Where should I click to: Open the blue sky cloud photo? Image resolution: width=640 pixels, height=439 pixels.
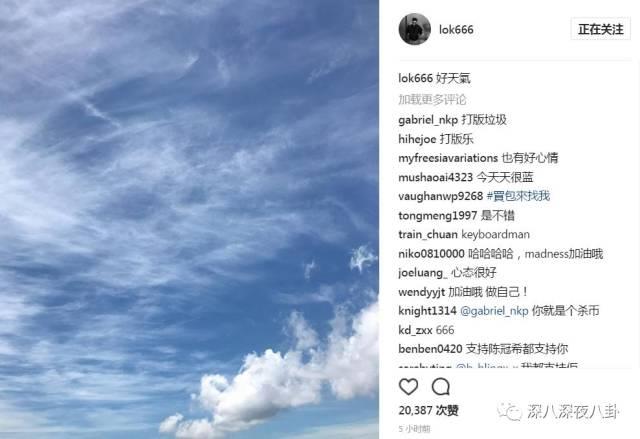[x=189, y=220]
